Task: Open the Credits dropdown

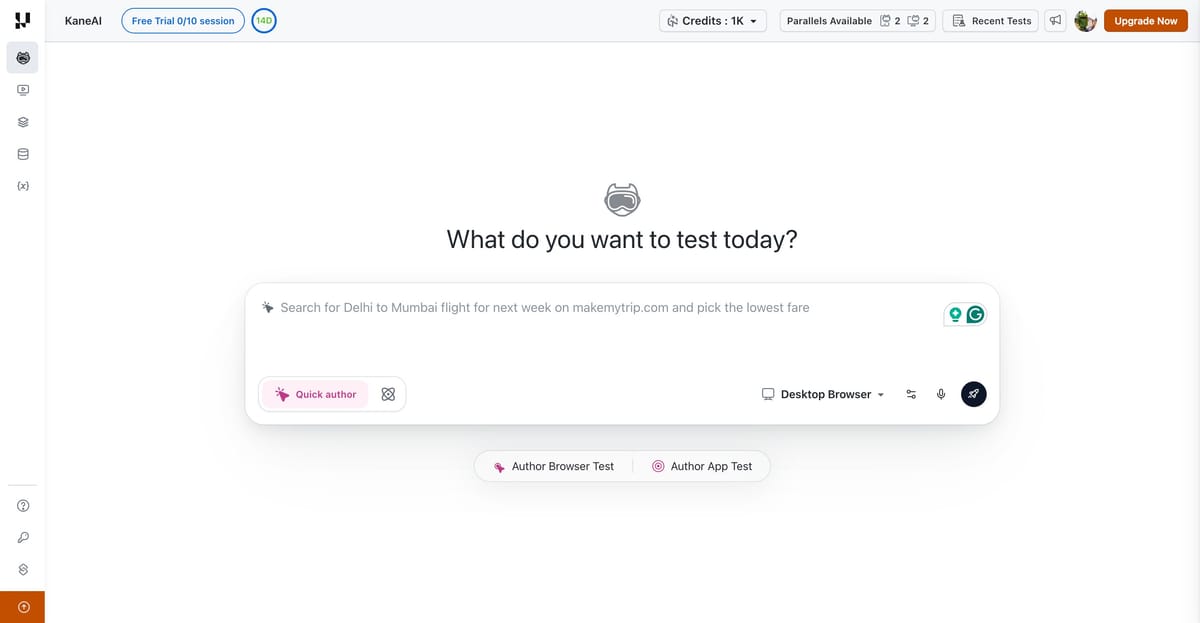Action: tap(711, 20)
